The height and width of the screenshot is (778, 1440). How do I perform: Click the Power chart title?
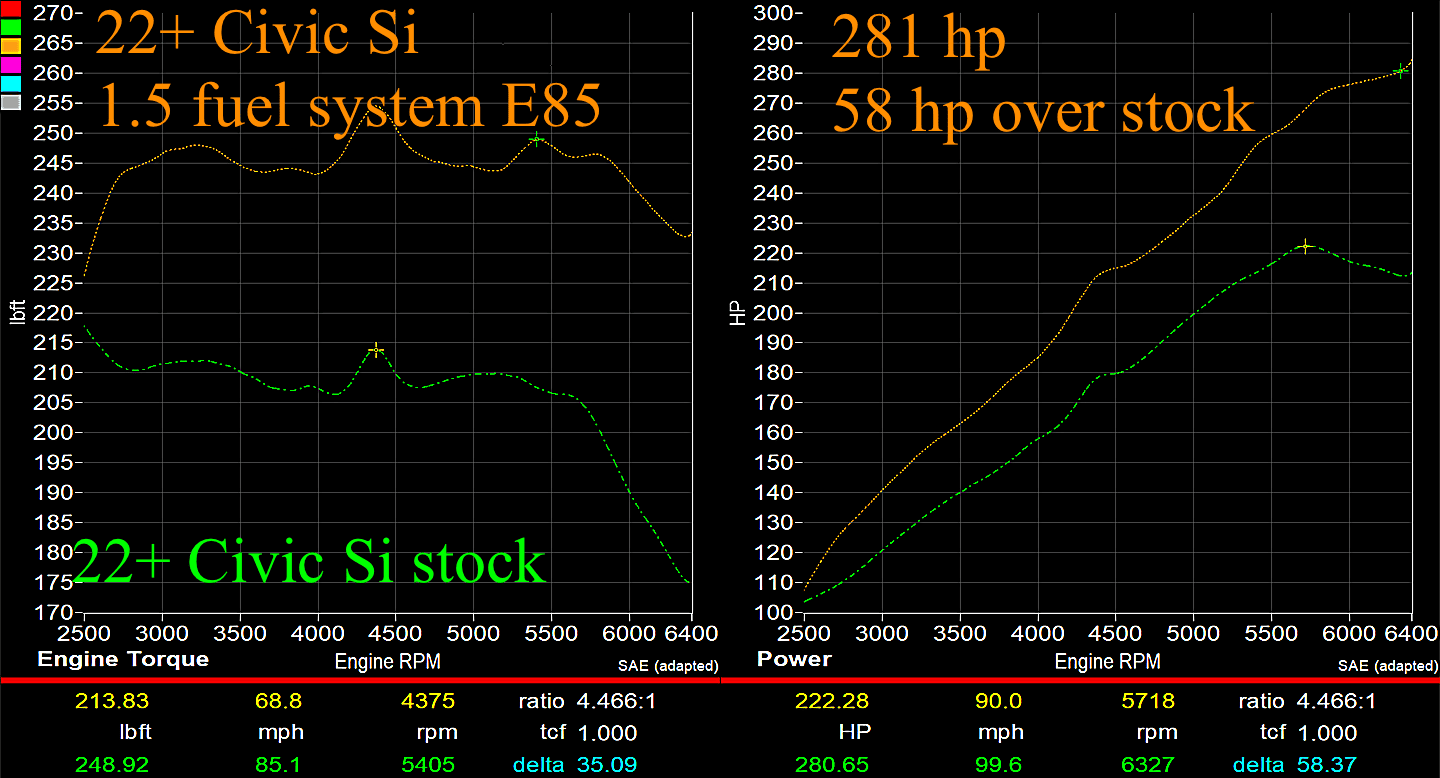(x=794, y=659)
